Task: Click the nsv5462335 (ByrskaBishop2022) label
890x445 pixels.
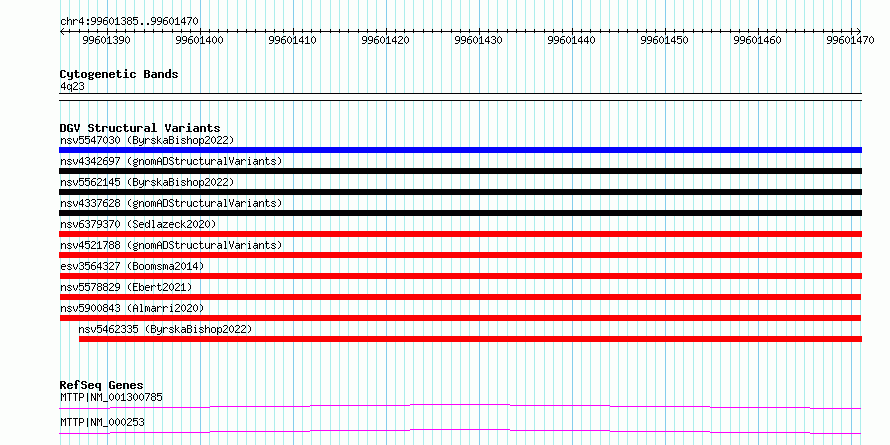Action: 165,329
